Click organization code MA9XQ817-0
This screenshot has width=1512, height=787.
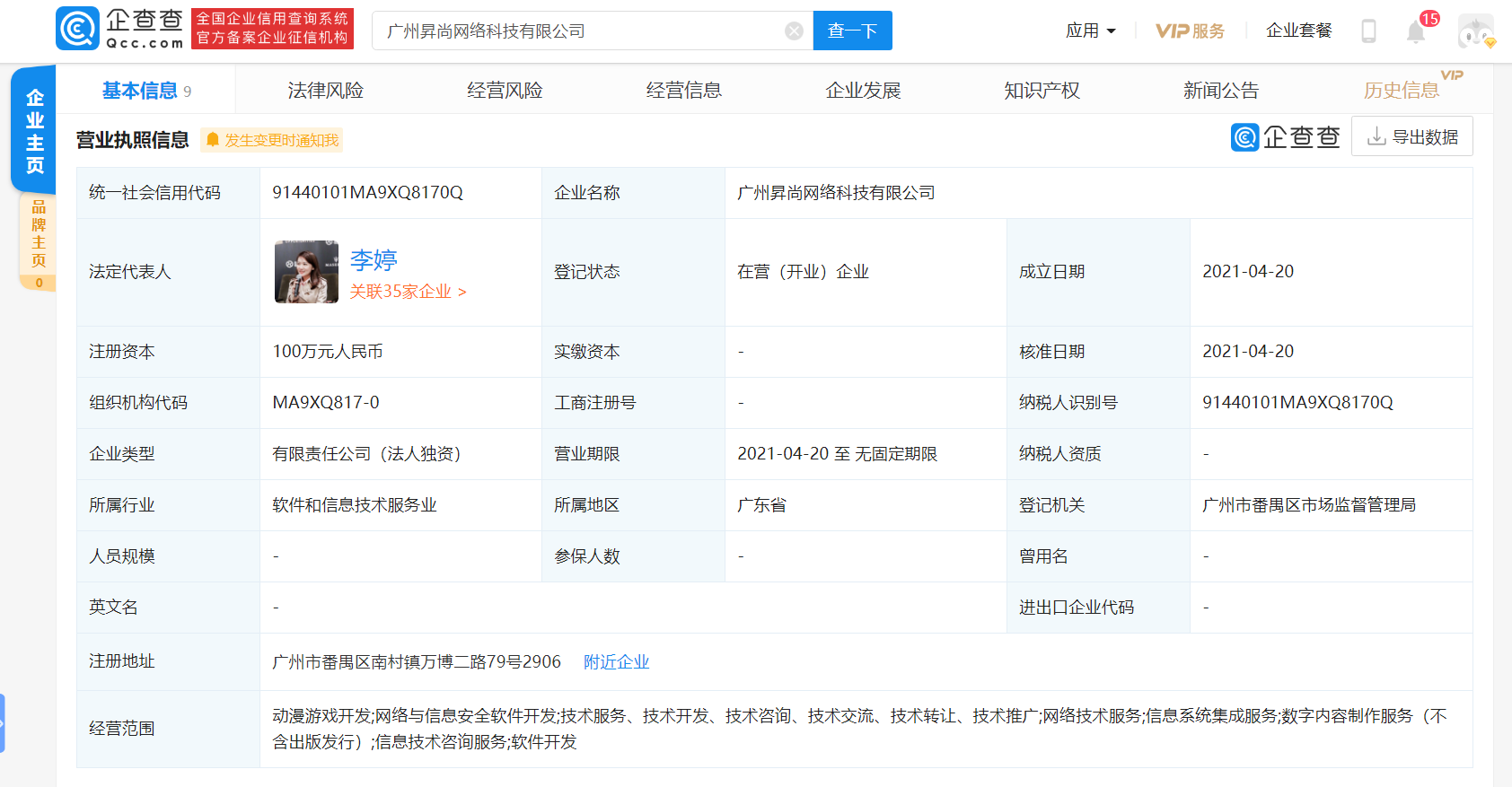326,402
